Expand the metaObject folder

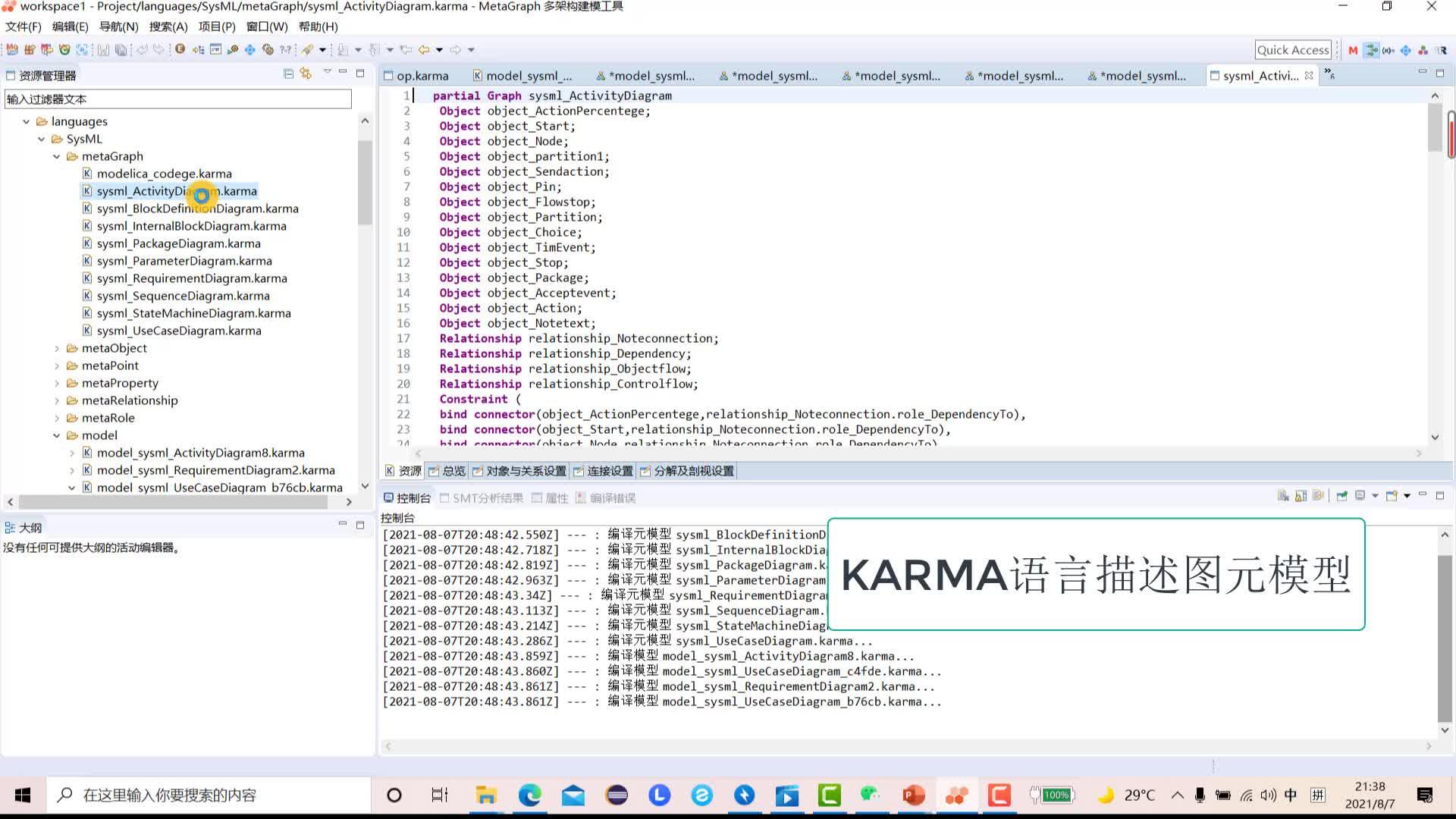click(x=57, y=348)
